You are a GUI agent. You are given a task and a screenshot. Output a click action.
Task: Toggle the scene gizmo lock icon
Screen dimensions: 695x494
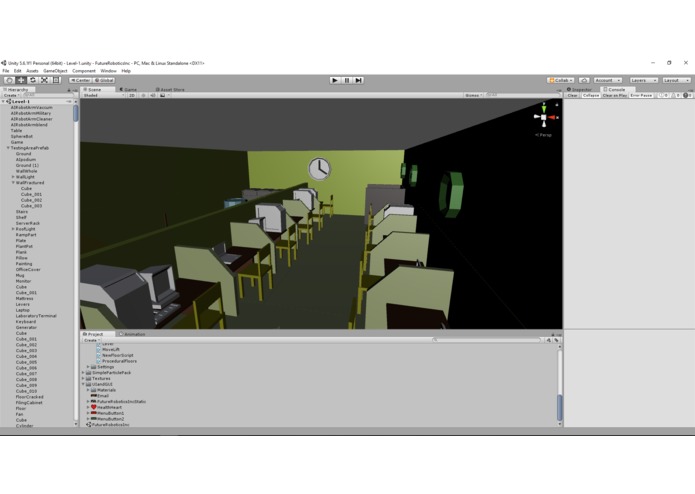tap(557, 105)
